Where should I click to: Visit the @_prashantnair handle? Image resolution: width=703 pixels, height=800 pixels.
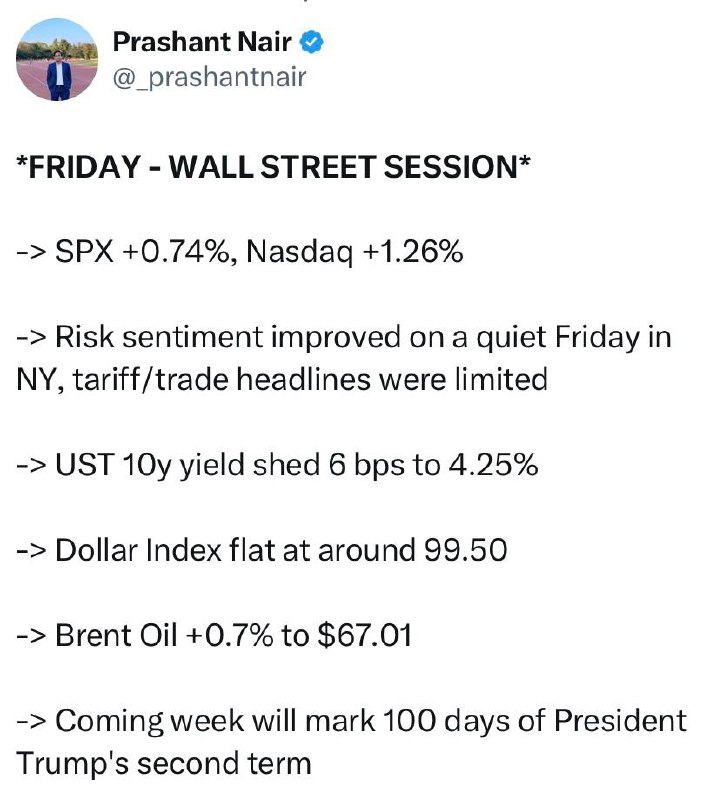(209, 78)
